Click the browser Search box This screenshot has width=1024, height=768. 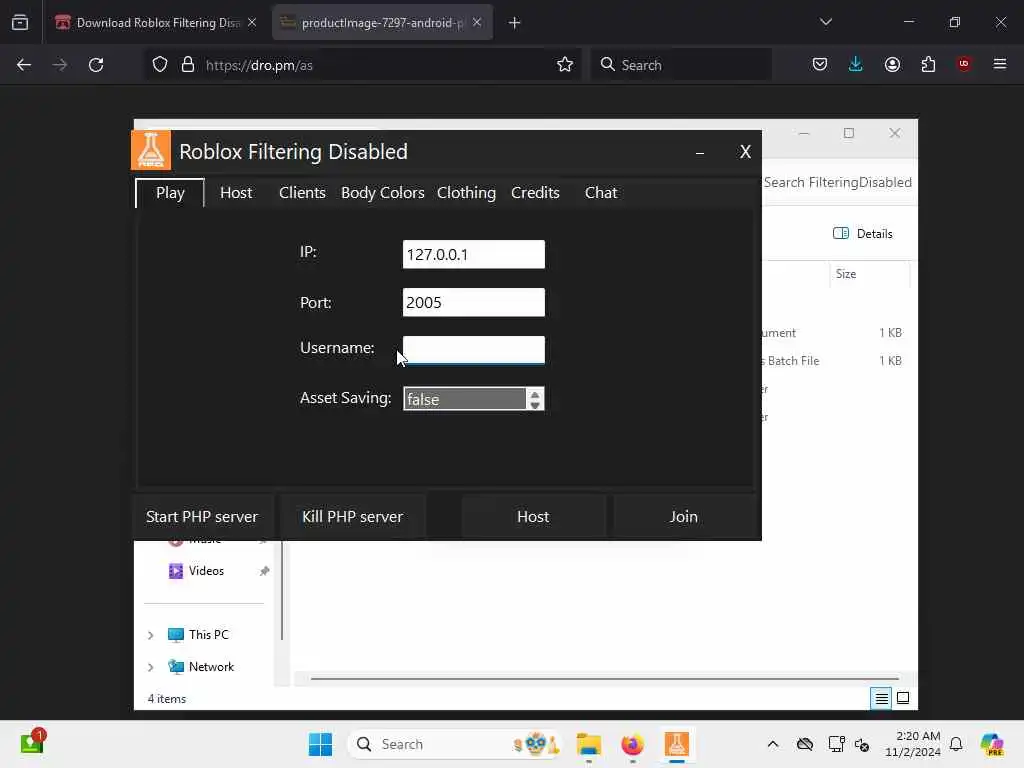(x=681, y=65)
